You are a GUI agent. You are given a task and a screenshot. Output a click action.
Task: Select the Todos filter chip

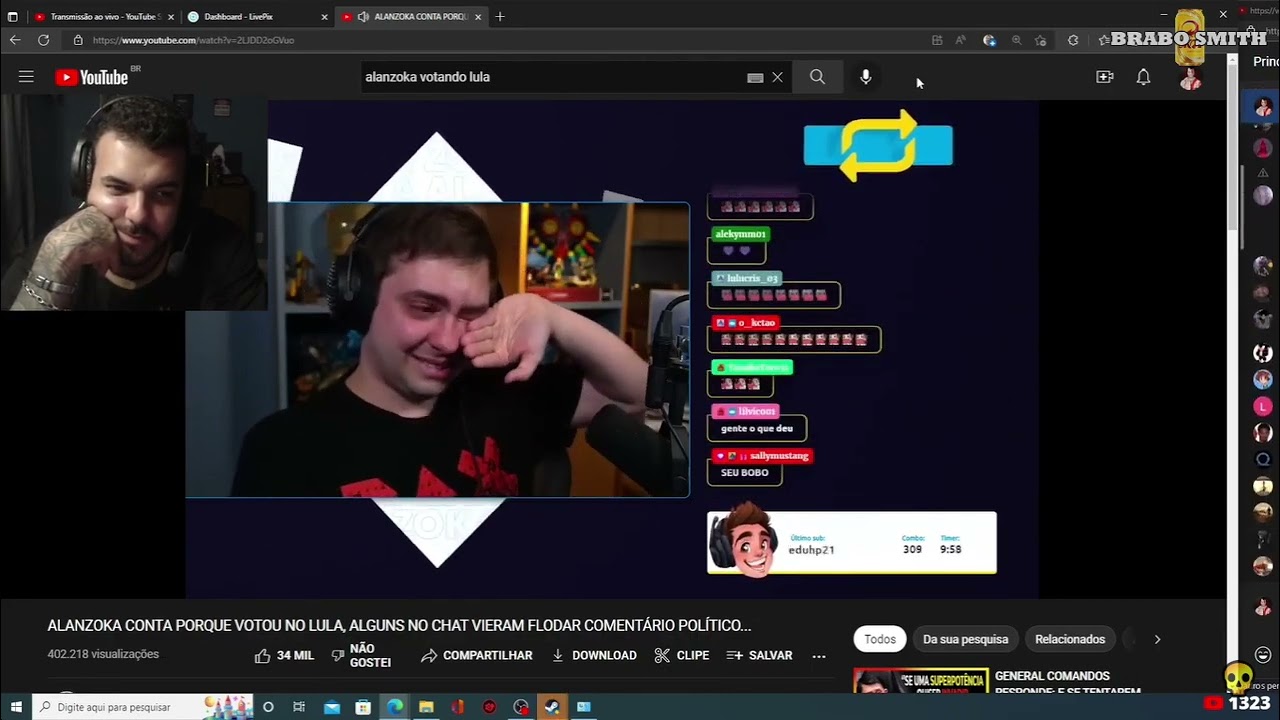880,639
